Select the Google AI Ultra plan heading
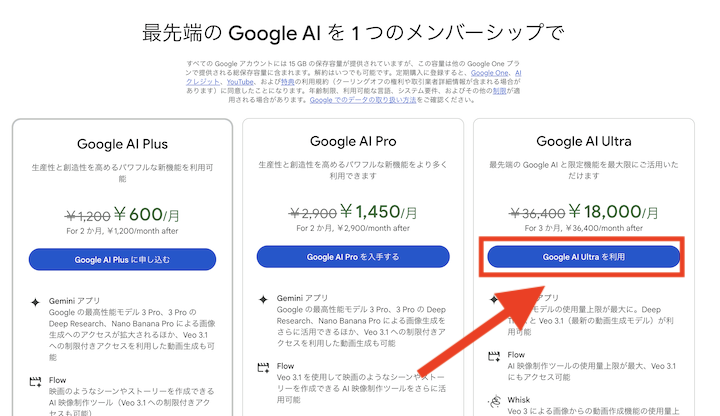Image resolution: width=720 pixels, height=416 pixels. 584,141
